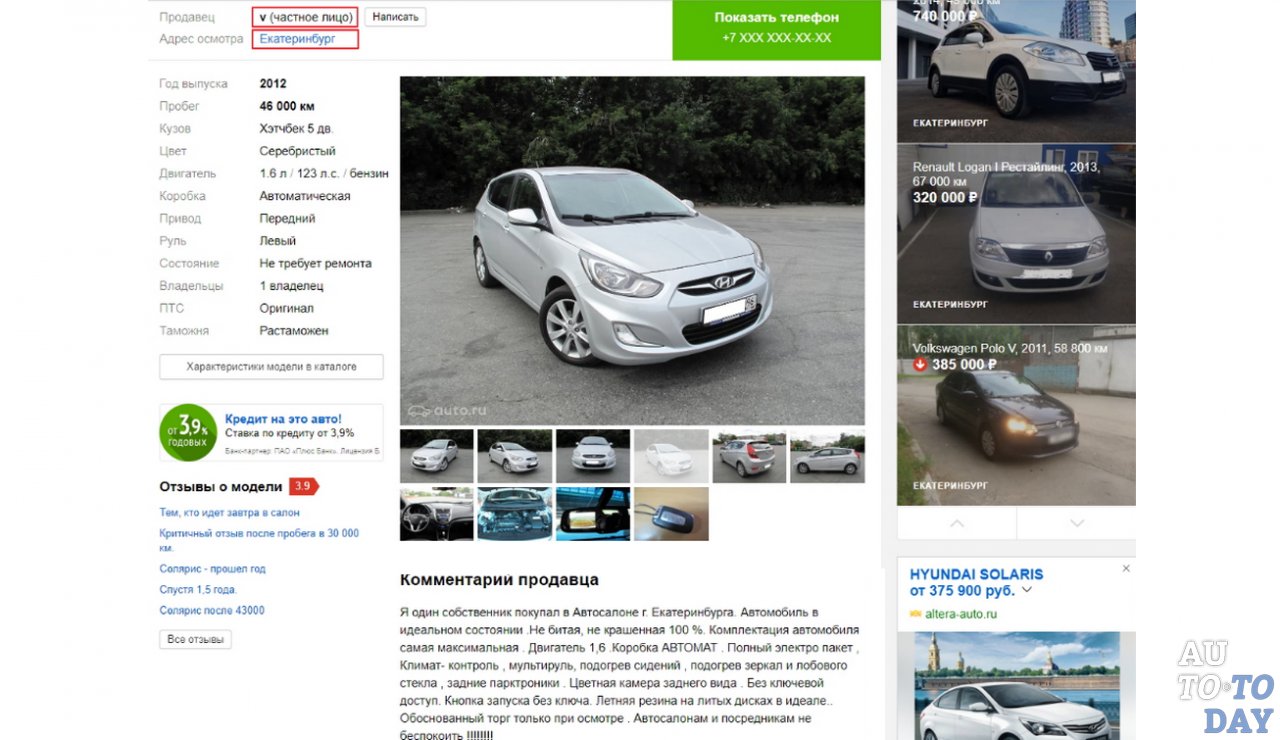Screen dimensions: 1280x740
Task: Follow the Кредит на это авто! link
Action: pyautogui.click(x=283, y=419)
